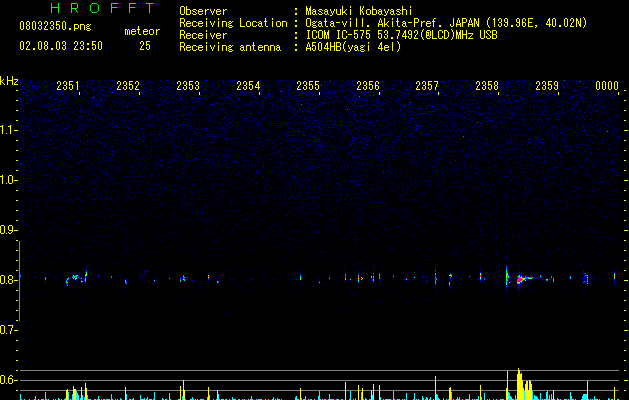
Task: Click the 2352 time marker
Action: click(128, 86)
